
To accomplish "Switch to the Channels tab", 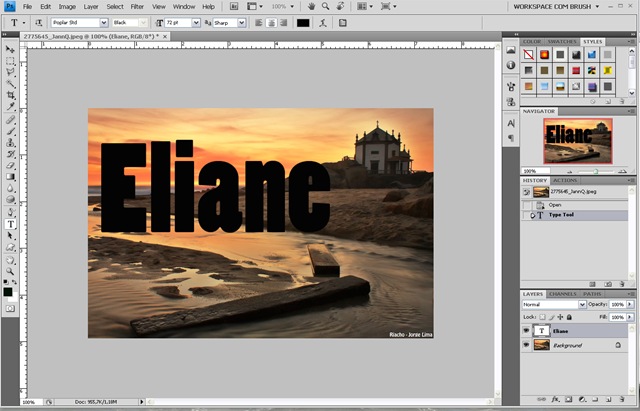I will click(562, 294).
